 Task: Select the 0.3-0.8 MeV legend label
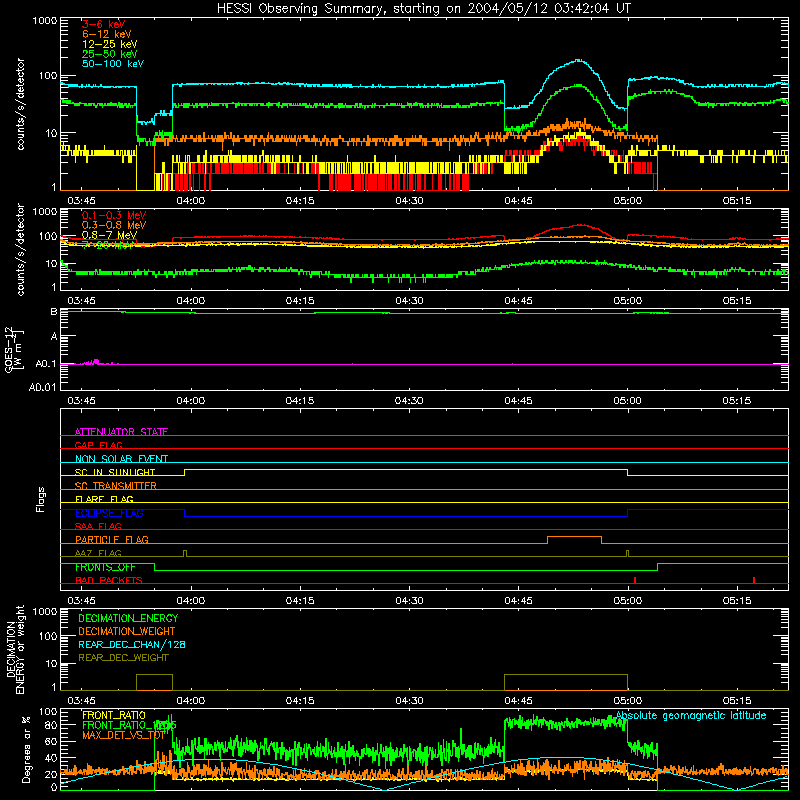click(x=114, y=225)
